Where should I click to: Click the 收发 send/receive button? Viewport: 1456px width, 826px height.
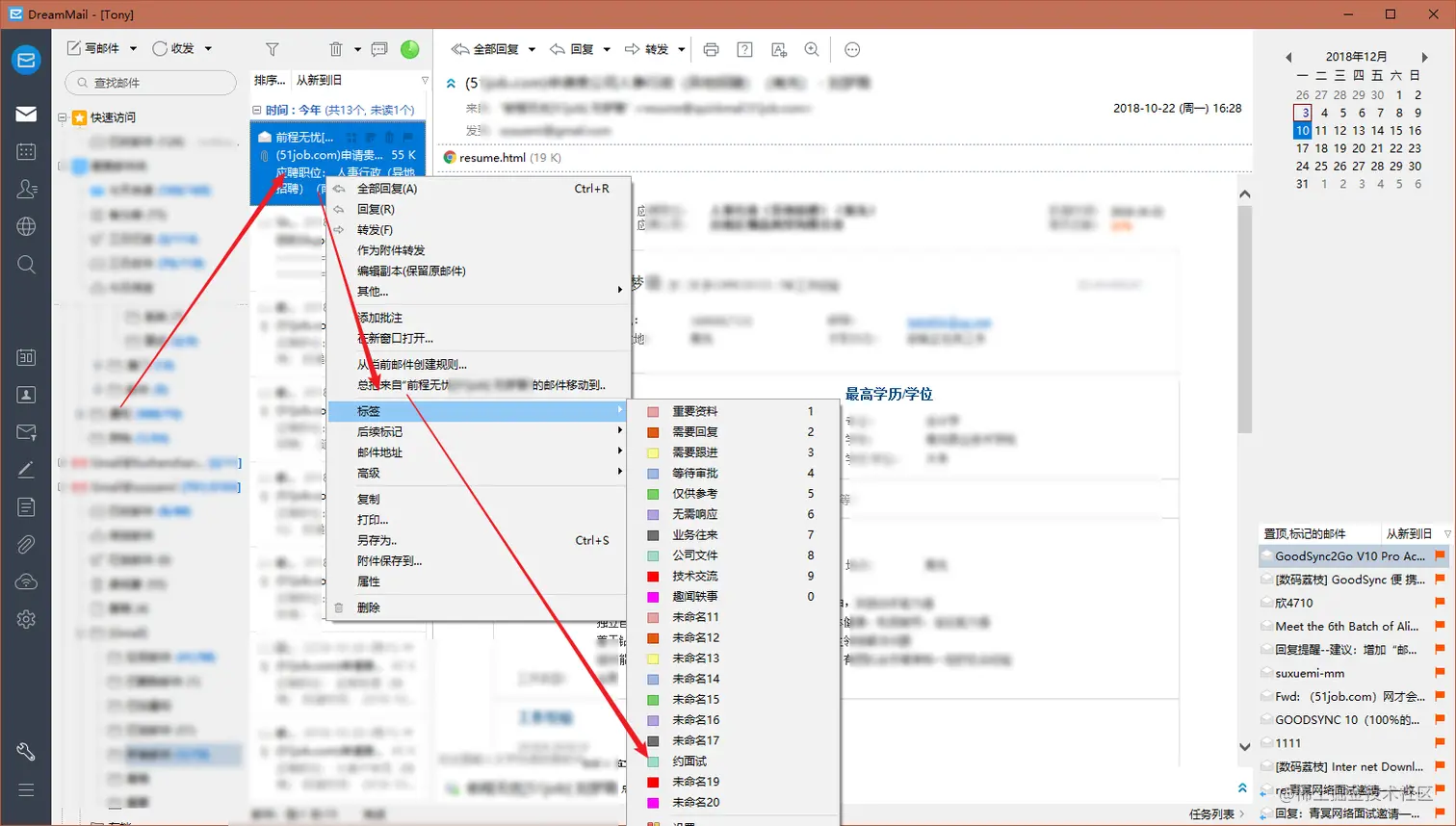173,49
